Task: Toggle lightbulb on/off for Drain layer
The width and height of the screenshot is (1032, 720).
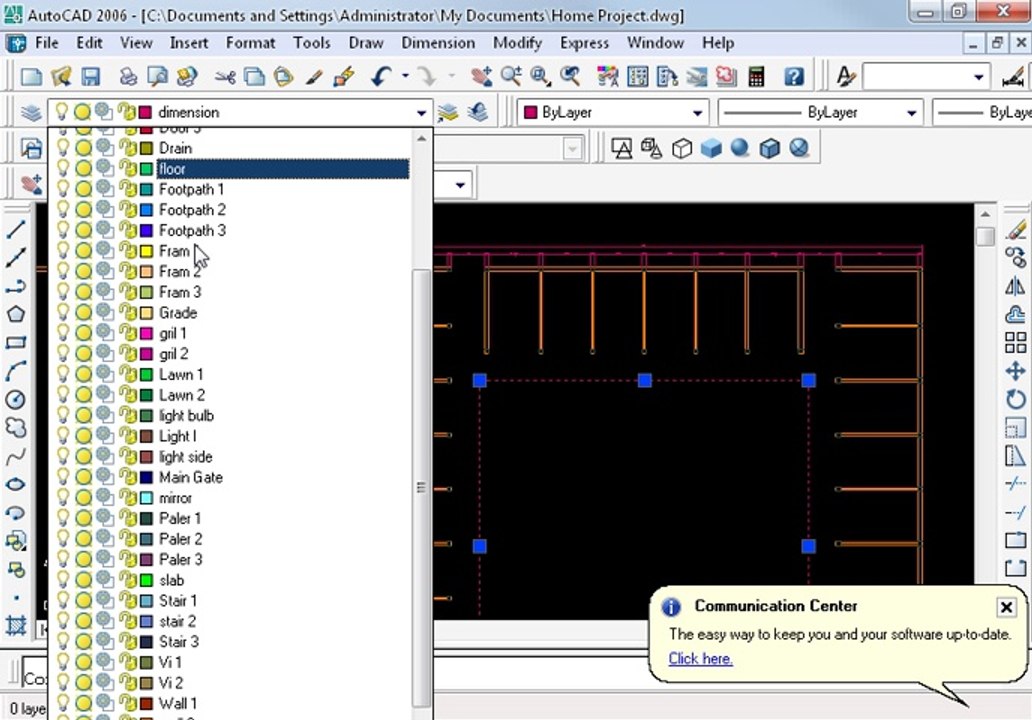Action: pos(62,148)
